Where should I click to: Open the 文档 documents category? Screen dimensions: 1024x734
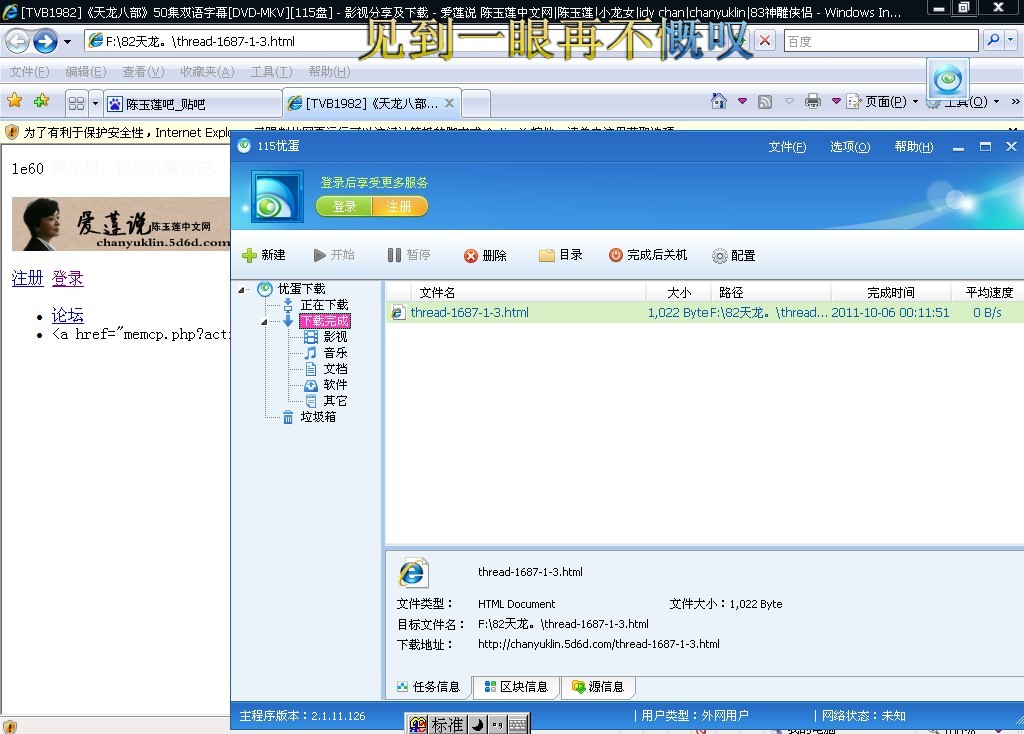(x=335, y=369)
